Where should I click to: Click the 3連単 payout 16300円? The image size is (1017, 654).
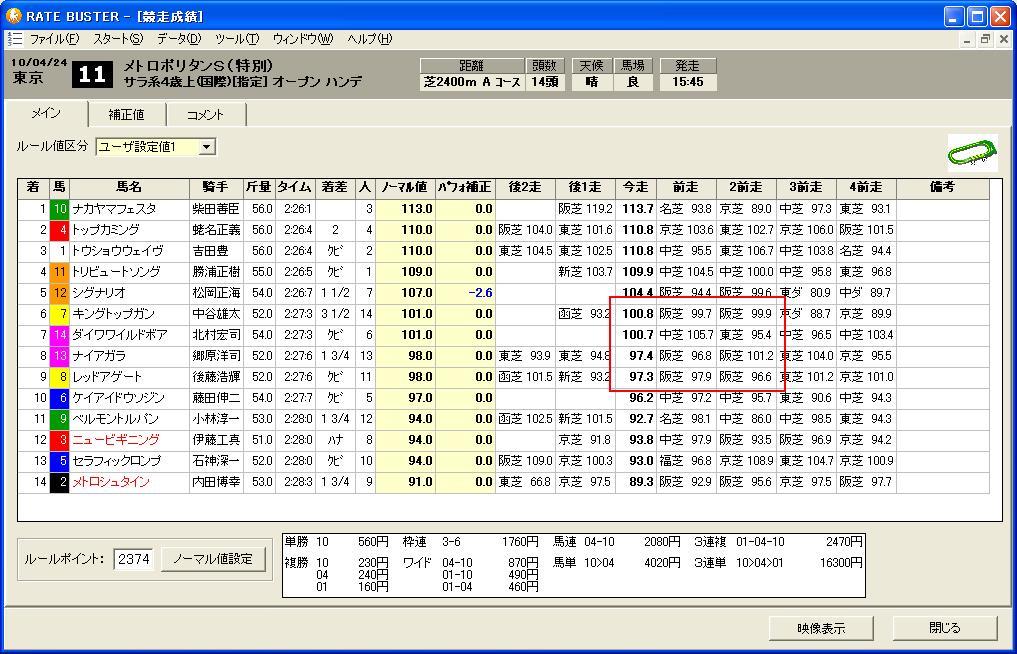(x=841, y=563)
